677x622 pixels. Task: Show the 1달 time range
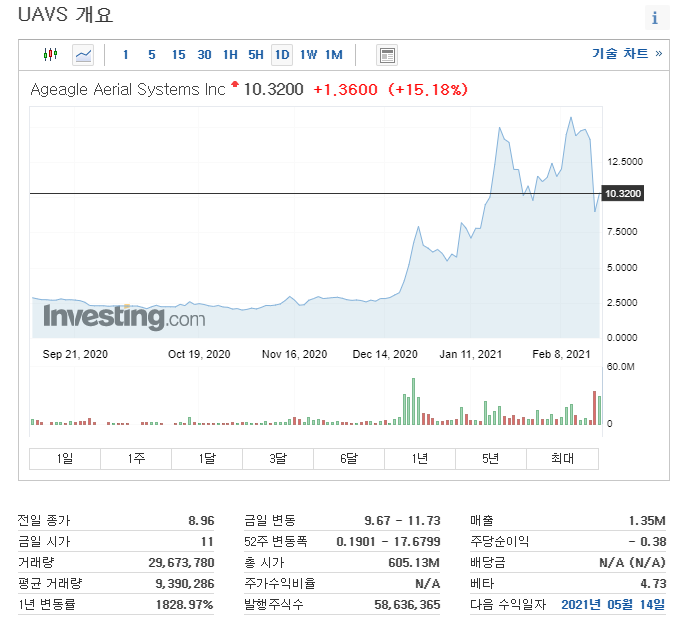(x=207, y=458)
